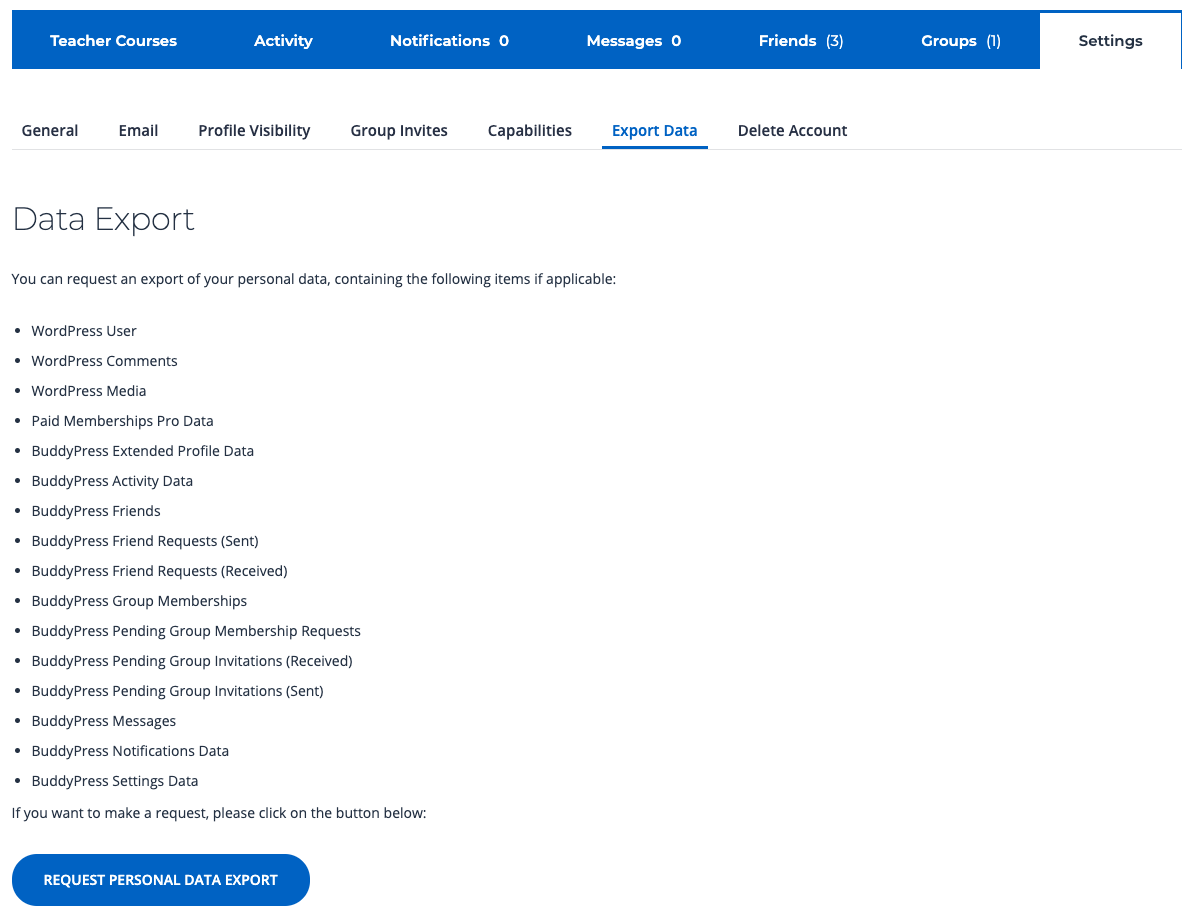
Task: Click the BuddyPress Settings Data item
Action: [114, 781]
